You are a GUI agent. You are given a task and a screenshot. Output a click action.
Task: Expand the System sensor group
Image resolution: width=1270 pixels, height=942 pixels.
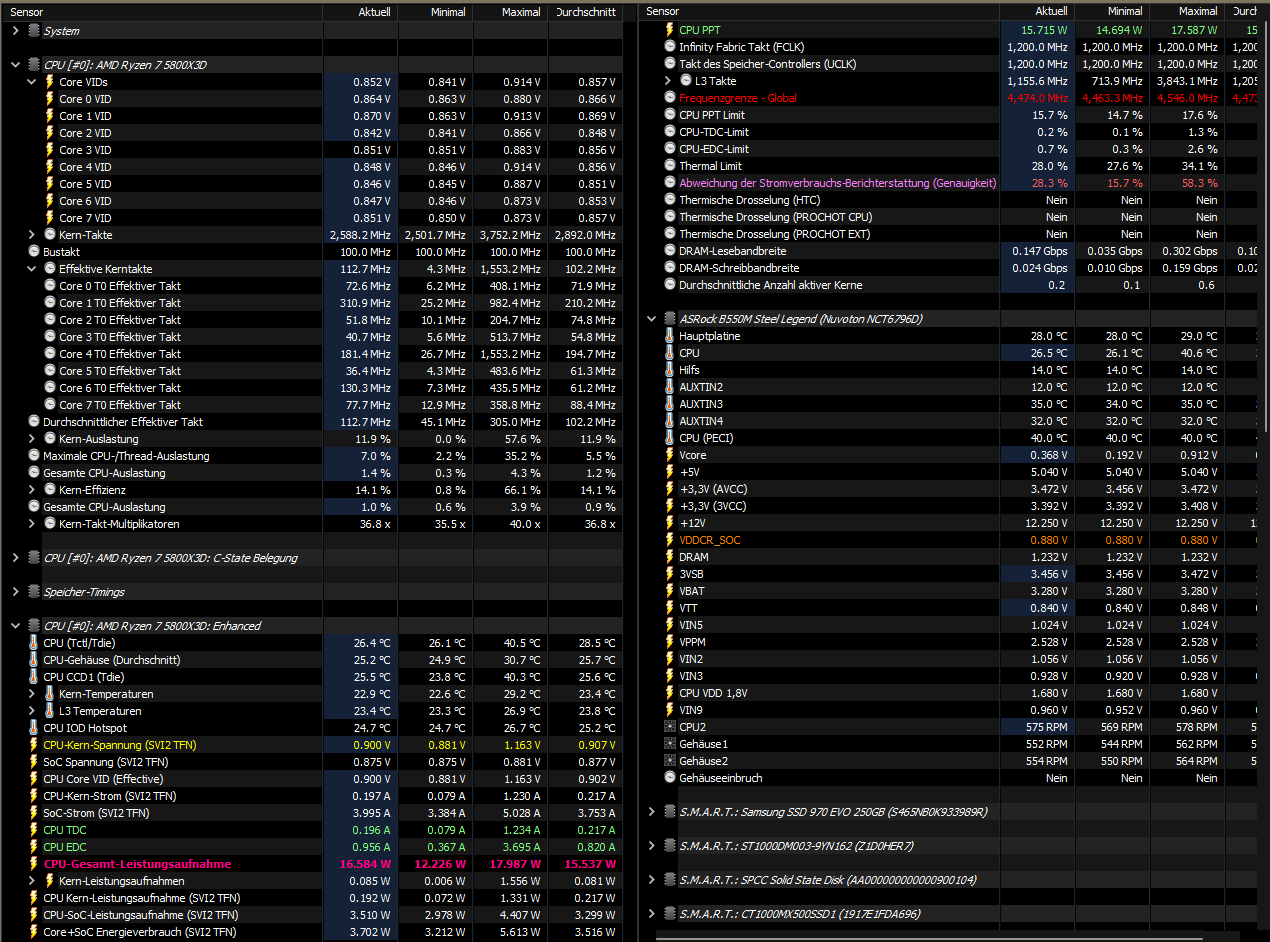point(16,31)
